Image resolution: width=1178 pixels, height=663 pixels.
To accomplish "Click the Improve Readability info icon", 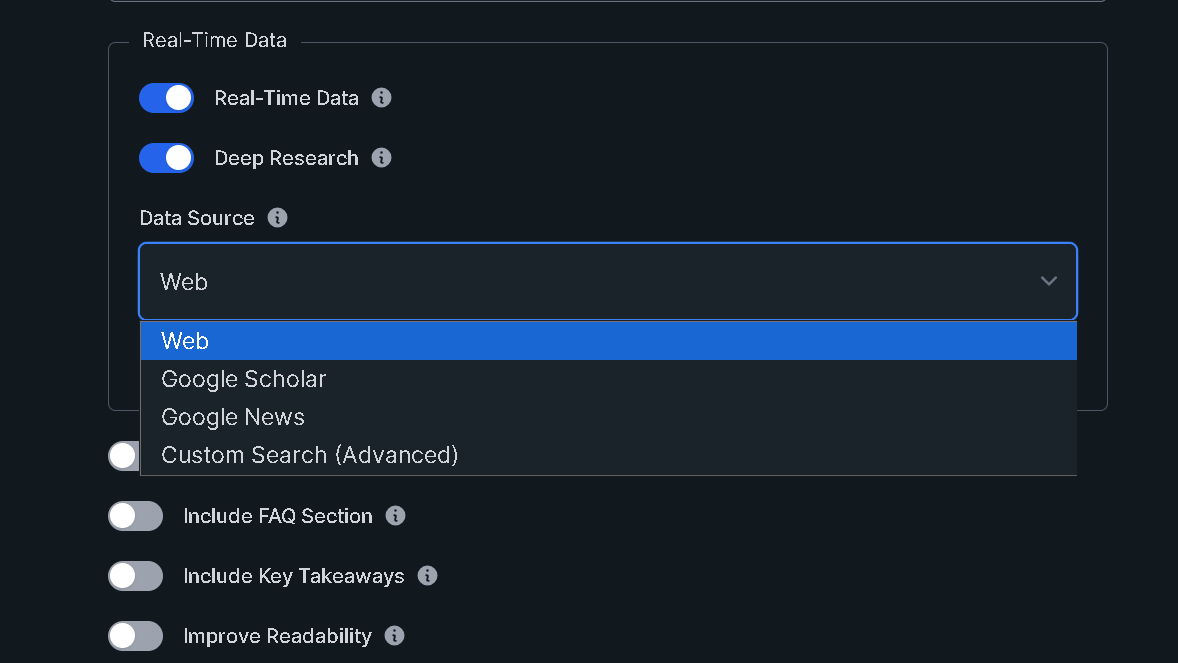I will click(395, 635).
